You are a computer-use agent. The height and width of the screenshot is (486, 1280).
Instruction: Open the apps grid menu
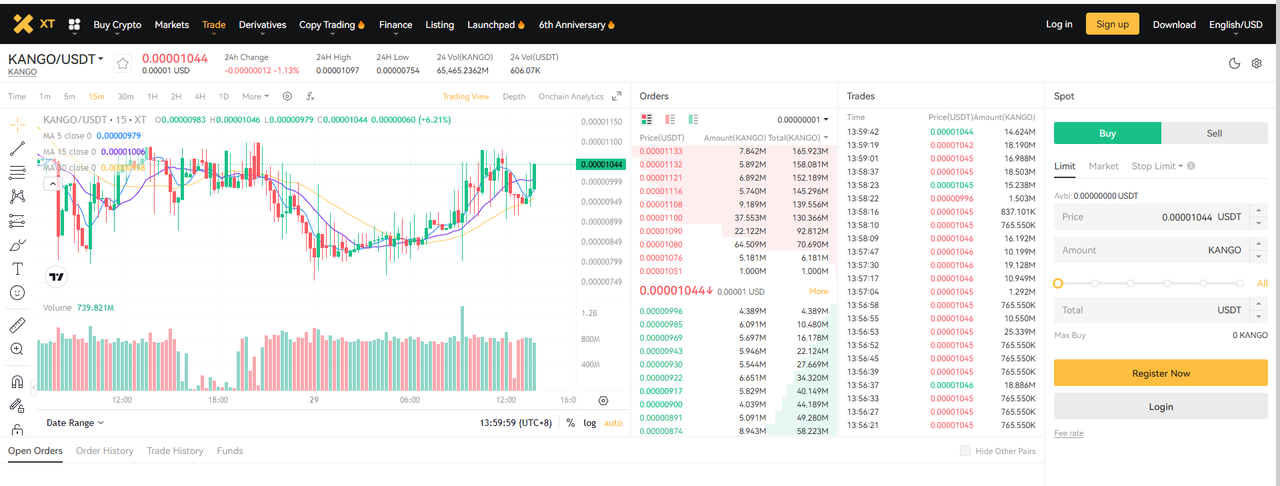(x=74, y=24)
